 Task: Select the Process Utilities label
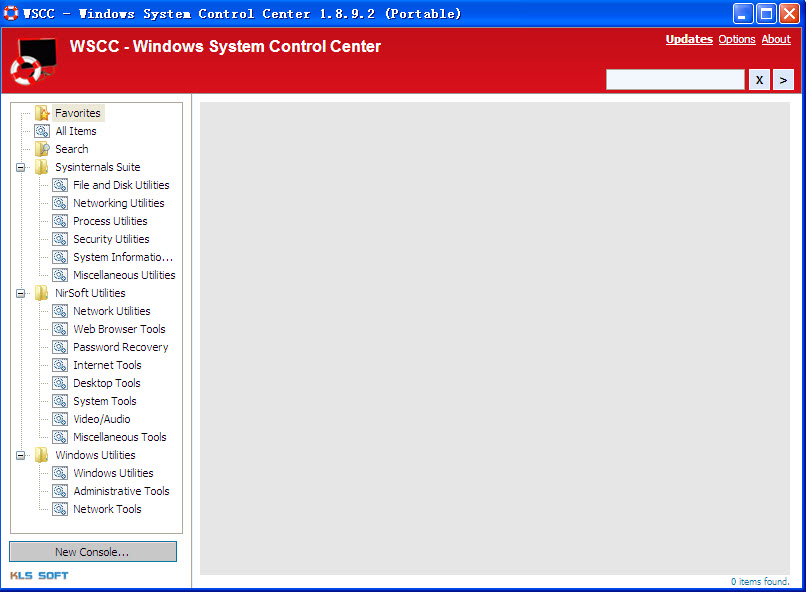[111, 221]
